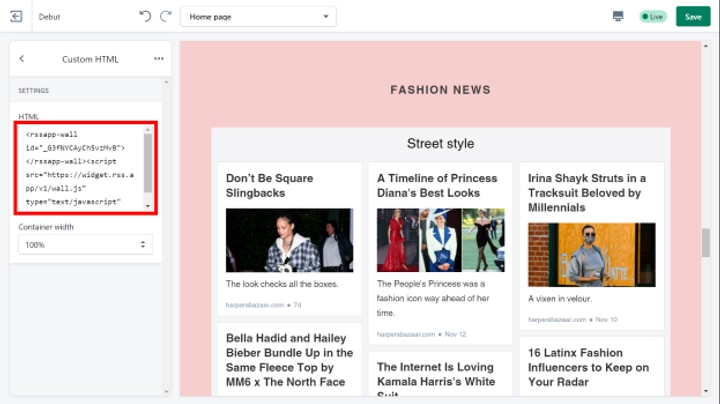This screenshot has width=720, height=404.
Task: Open Timeline of Princess Diana's Best Looks
Action: tap(437, 185)
